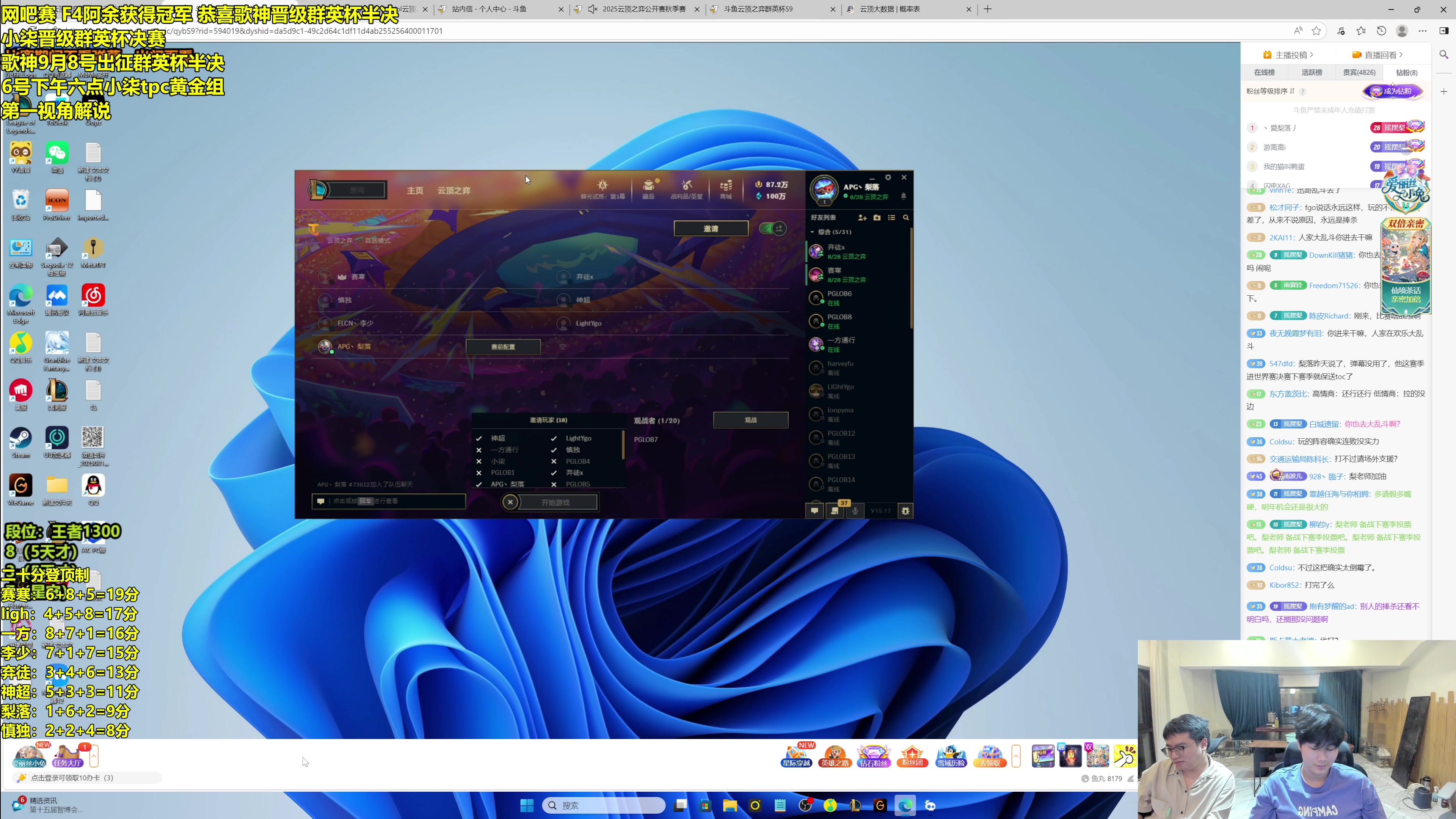Screen dimensions: 1456x819
Task: Click the 成为钻粉 button
Action: pyautogui.click(x=1393, y=91)
